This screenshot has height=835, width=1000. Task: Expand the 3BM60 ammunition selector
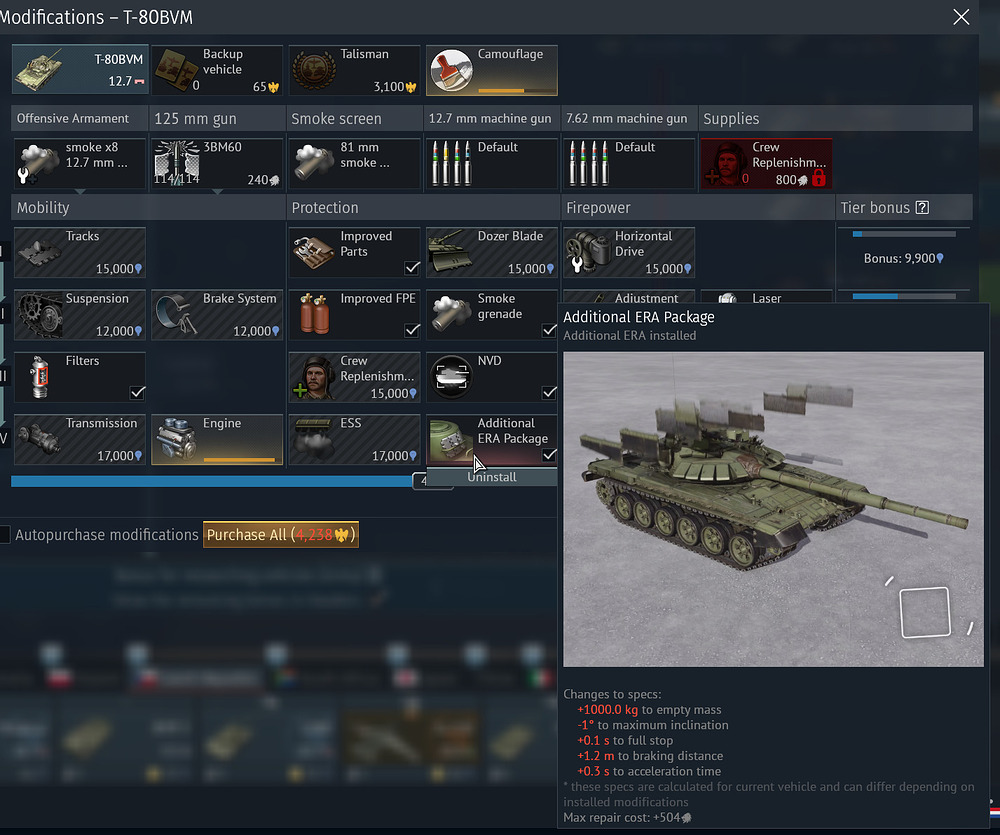(x=217, y=164)
